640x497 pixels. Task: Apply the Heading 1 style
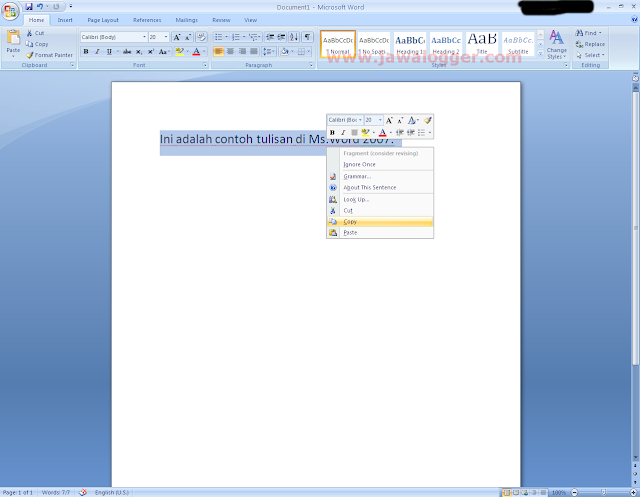410,44
